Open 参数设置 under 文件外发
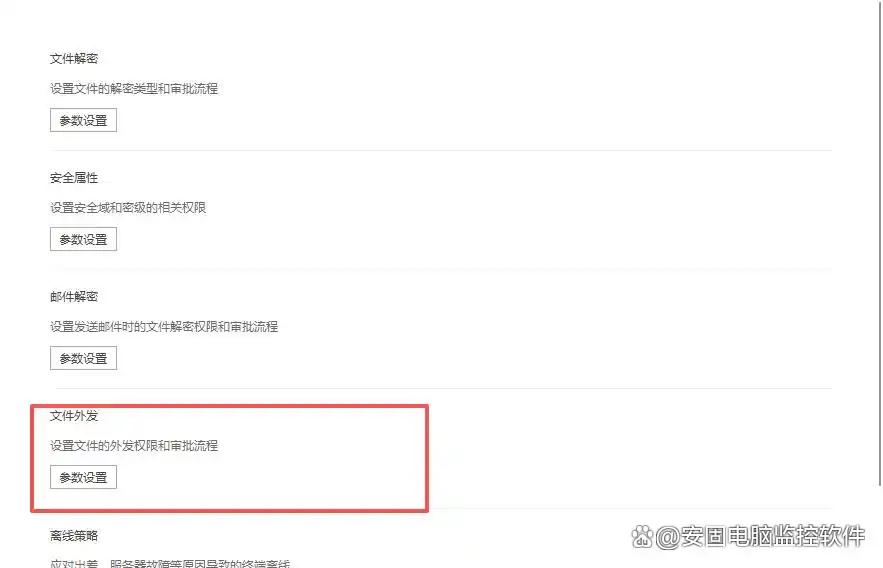Screen dimensions: 883x568 83,477
